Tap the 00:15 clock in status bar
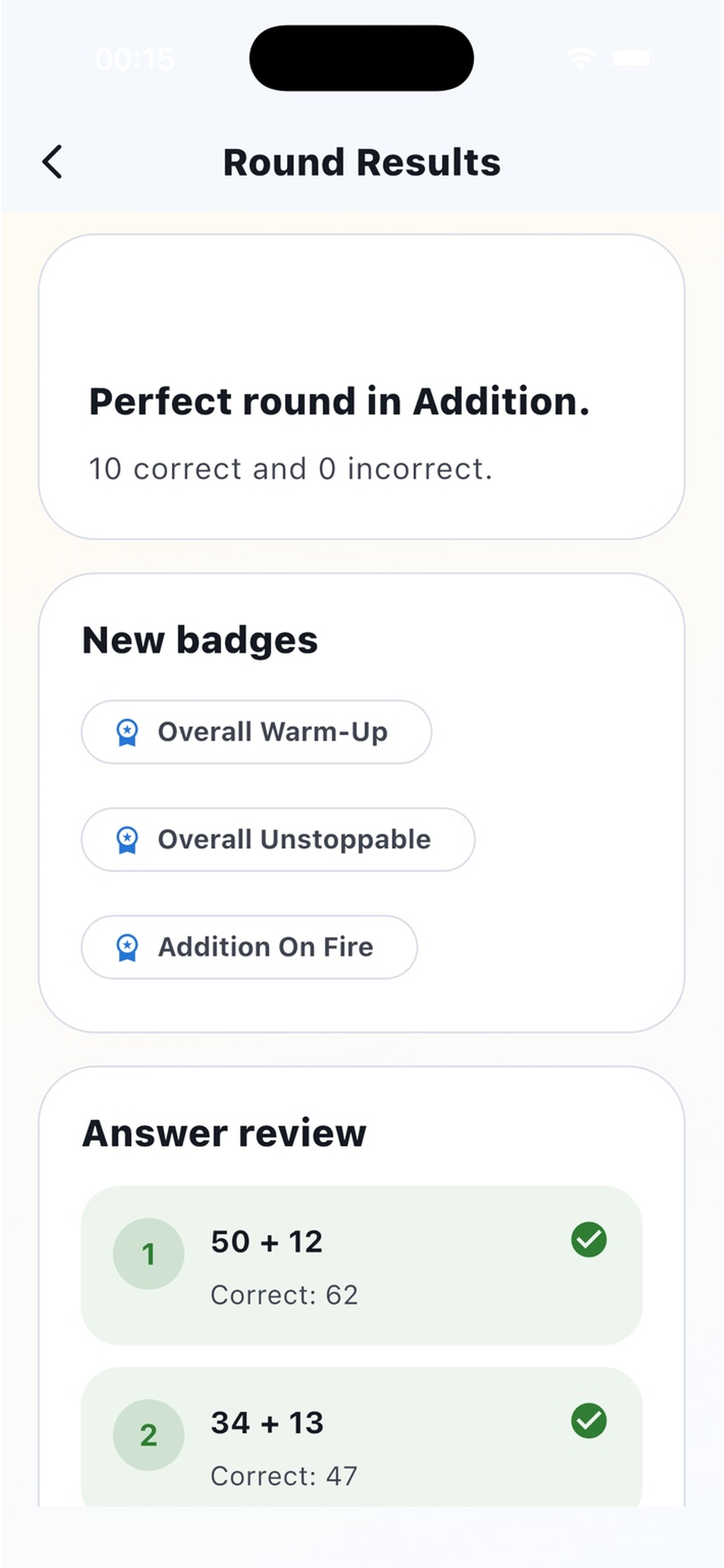Image resolution: width=724 pixels, height=1568 pixels. pyautogui.click(x=135, y=59)
